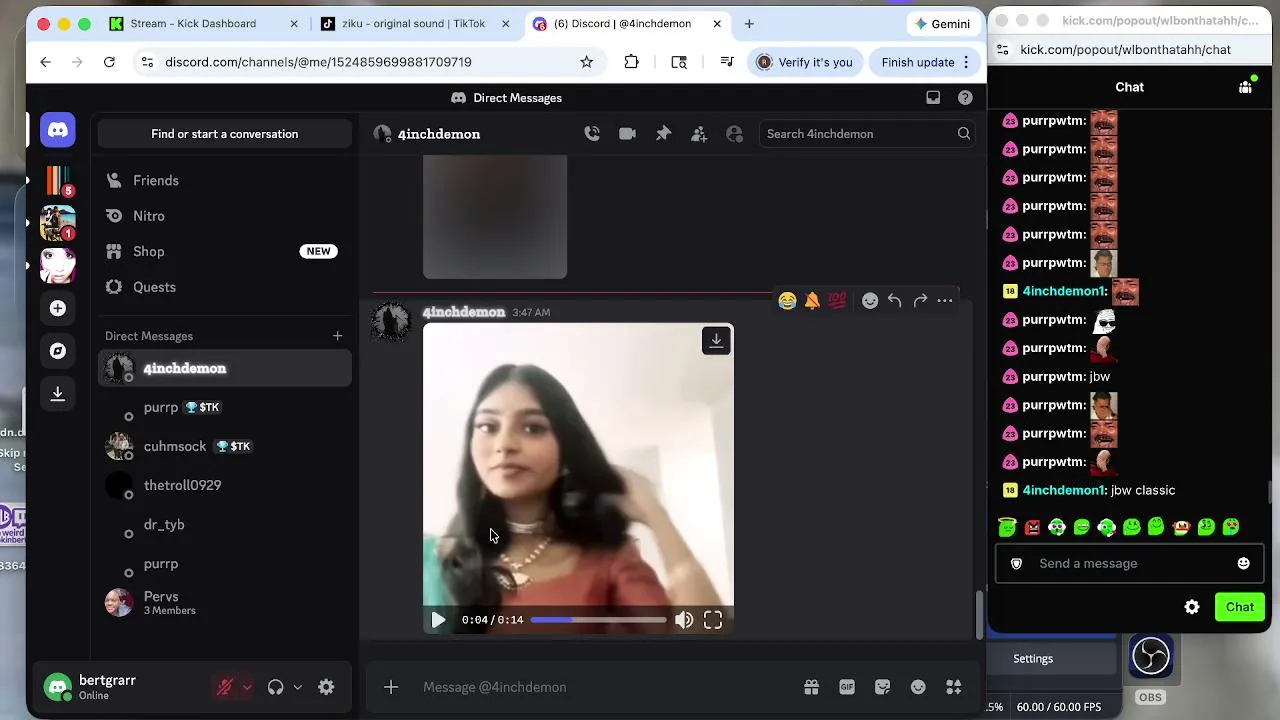The width and height of the screenshot is (1280, 720).
Task: React with the 100 emoji
Action: point(837,301)
